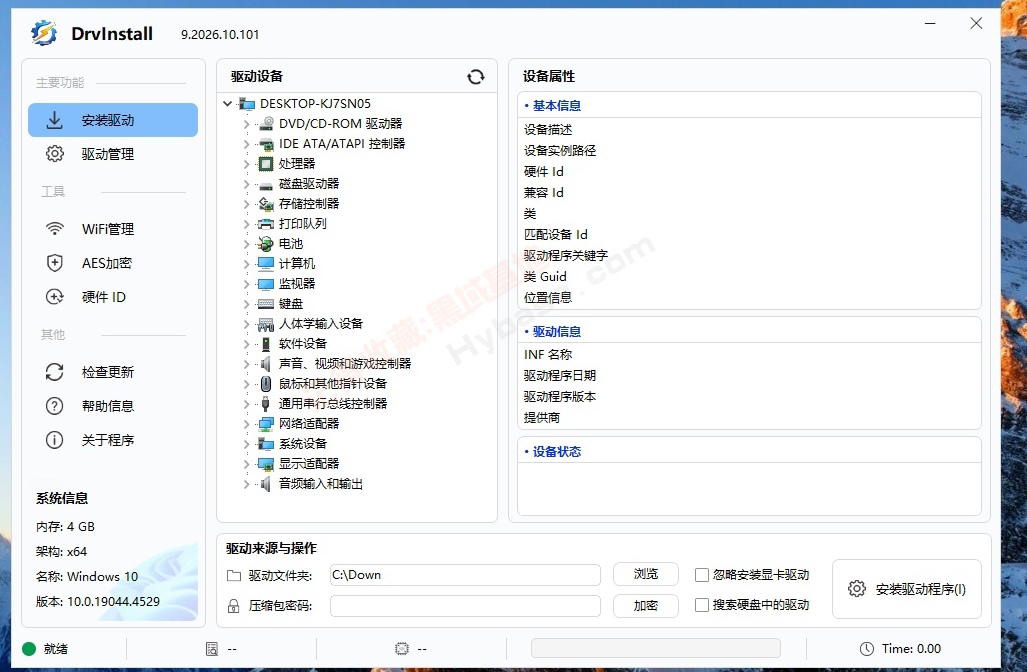Screen dimensions: 1027x672
Task: Open the 硬件 ID tool
Action: 113,297
